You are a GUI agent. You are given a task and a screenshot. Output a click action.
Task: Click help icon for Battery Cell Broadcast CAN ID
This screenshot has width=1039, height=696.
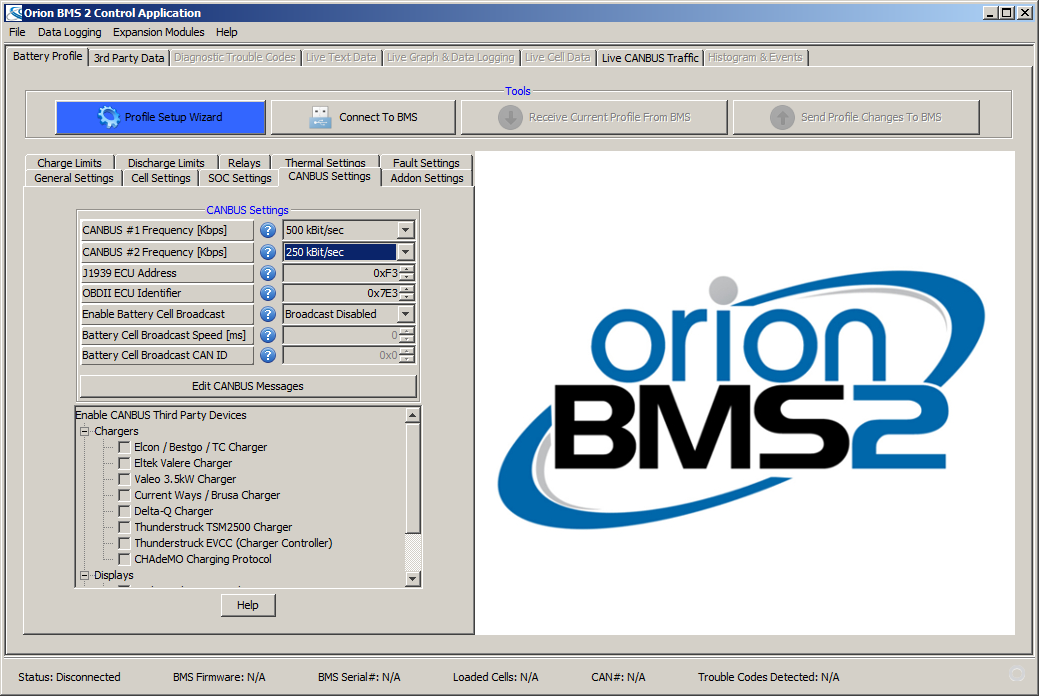click(x=268, y=355)
